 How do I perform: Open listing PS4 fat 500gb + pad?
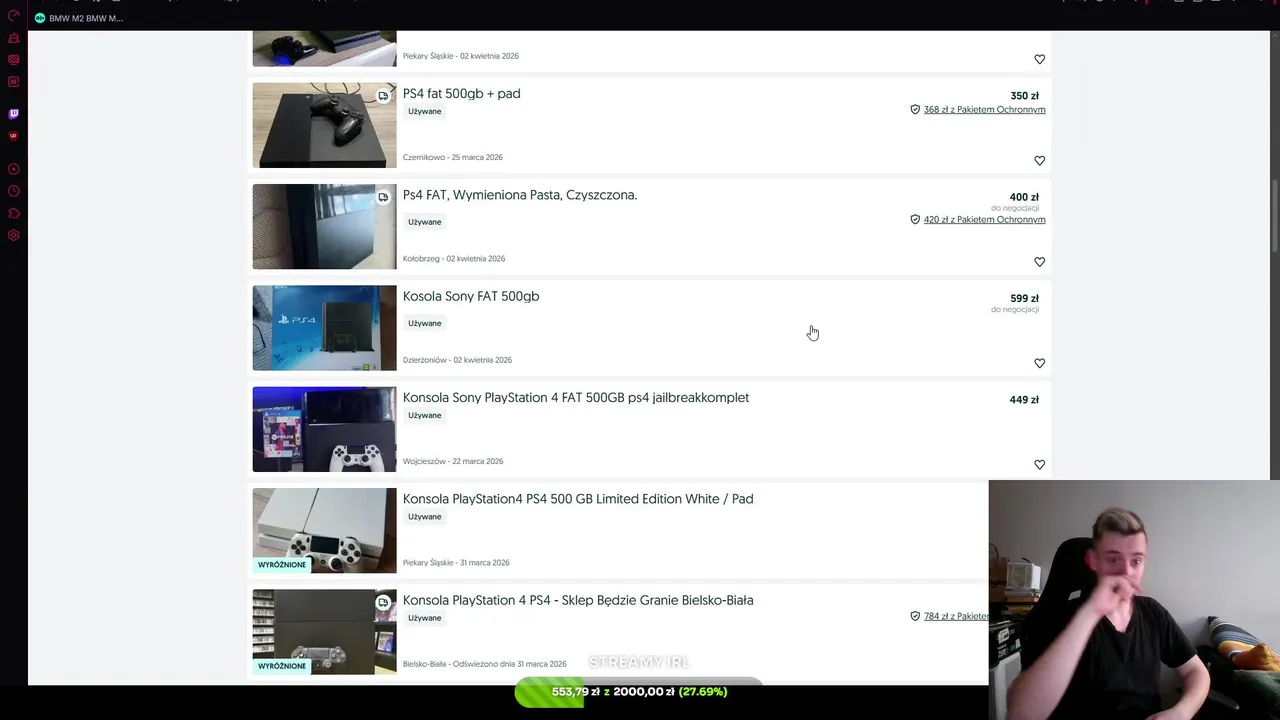point(461,94)
